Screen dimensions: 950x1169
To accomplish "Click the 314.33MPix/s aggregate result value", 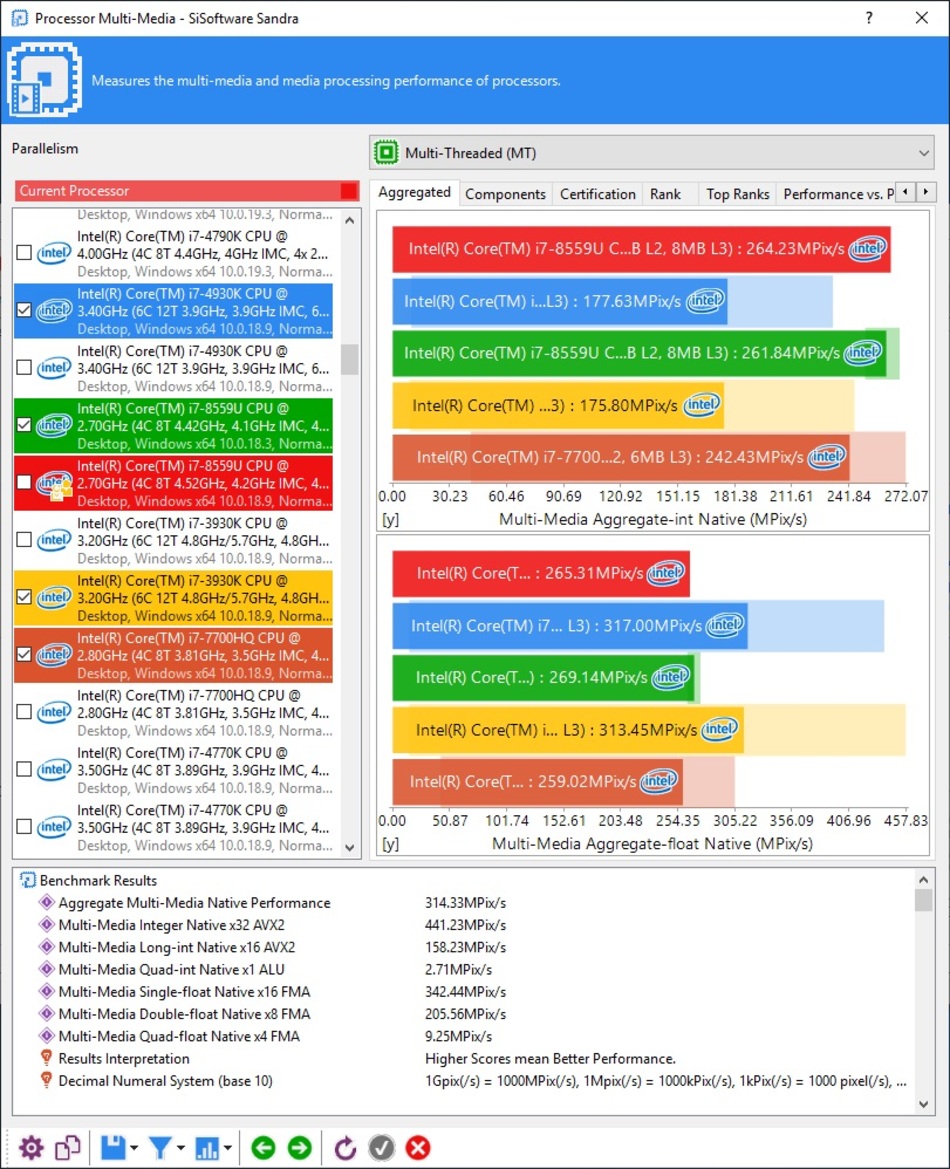I will coord(465,903).
